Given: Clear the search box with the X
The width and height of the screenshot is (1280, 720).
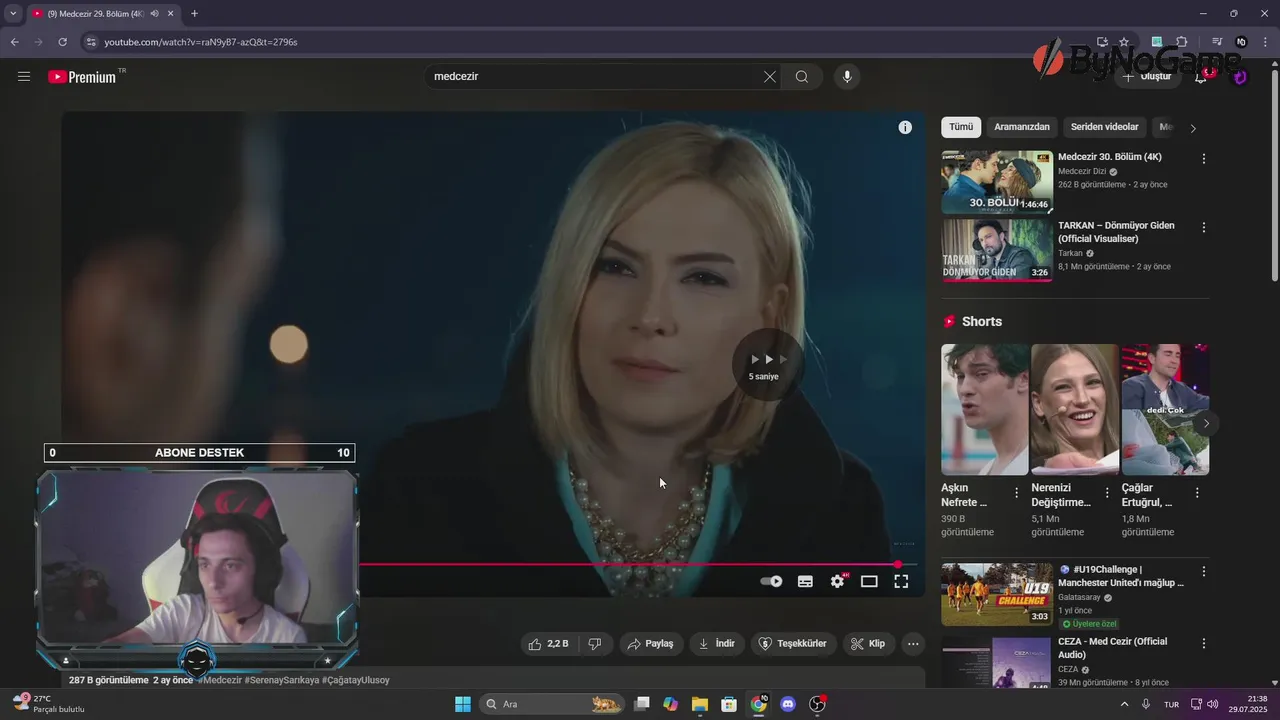Looking at the screenshot, I should 770,77.
